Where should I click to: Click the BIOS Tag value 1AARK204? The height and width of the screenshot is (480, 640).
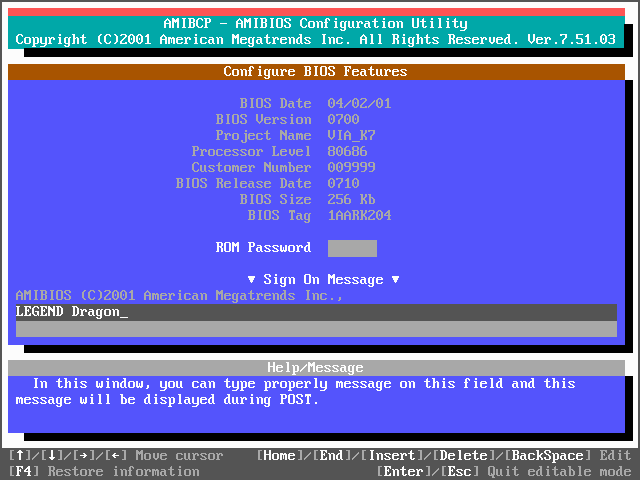pyautogui.click(x=359, y=215)
